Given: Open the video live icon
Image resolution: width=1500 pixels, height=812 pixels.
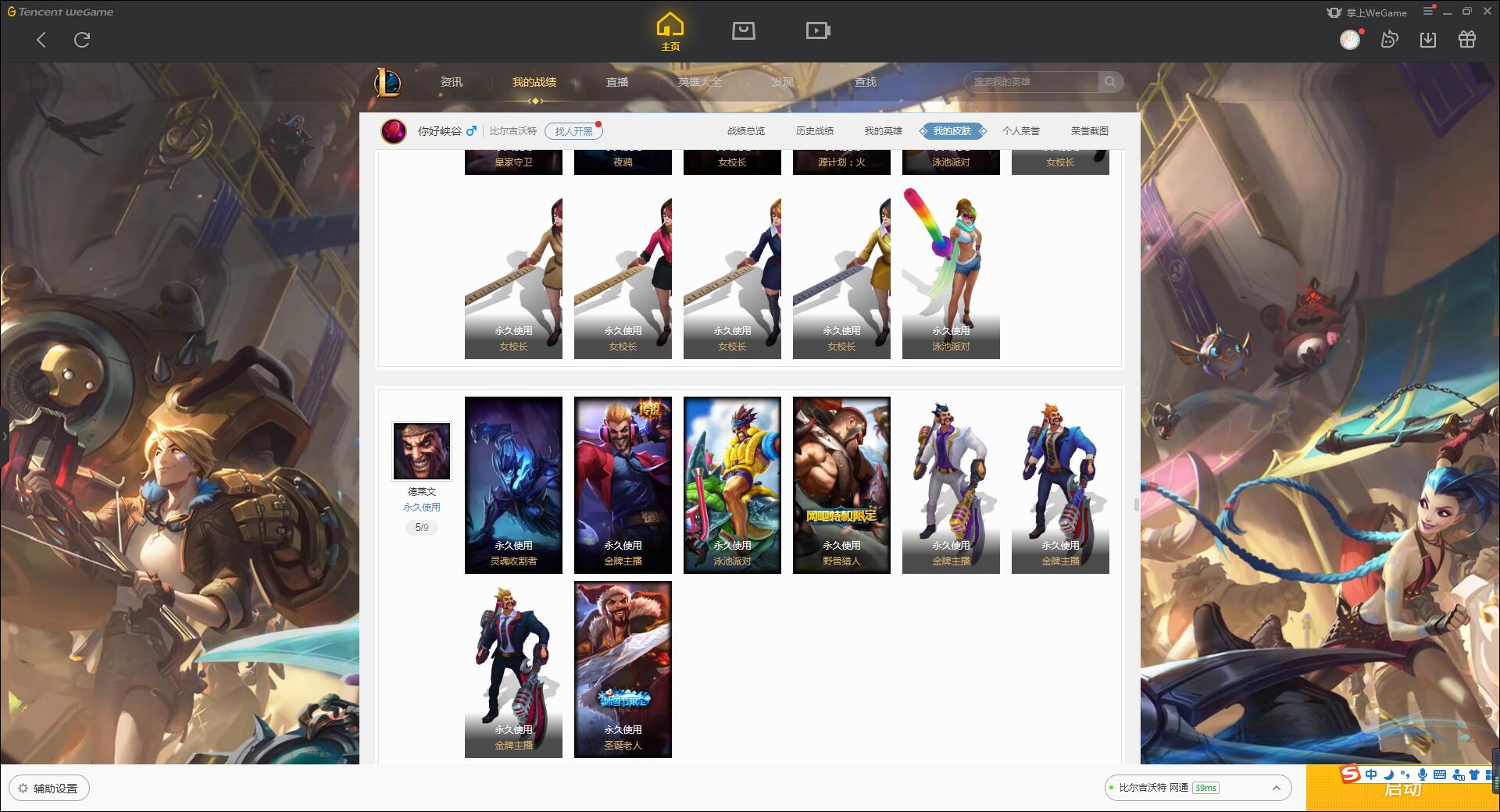Looking at the screenshot, I should click(818, 30).
